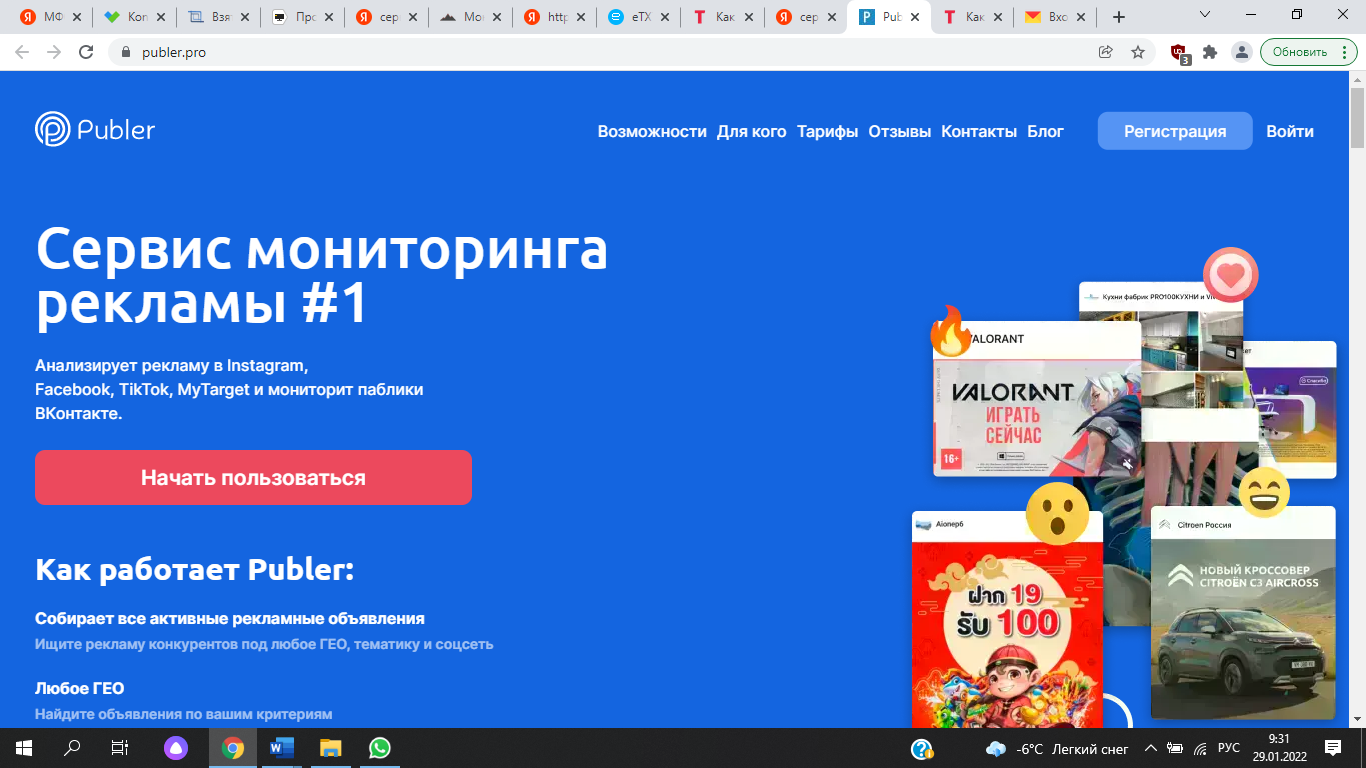The height and width of the screenshot is (768, 1366).
Task: Open Контакты menu item
Action: (x=979, y=131)
